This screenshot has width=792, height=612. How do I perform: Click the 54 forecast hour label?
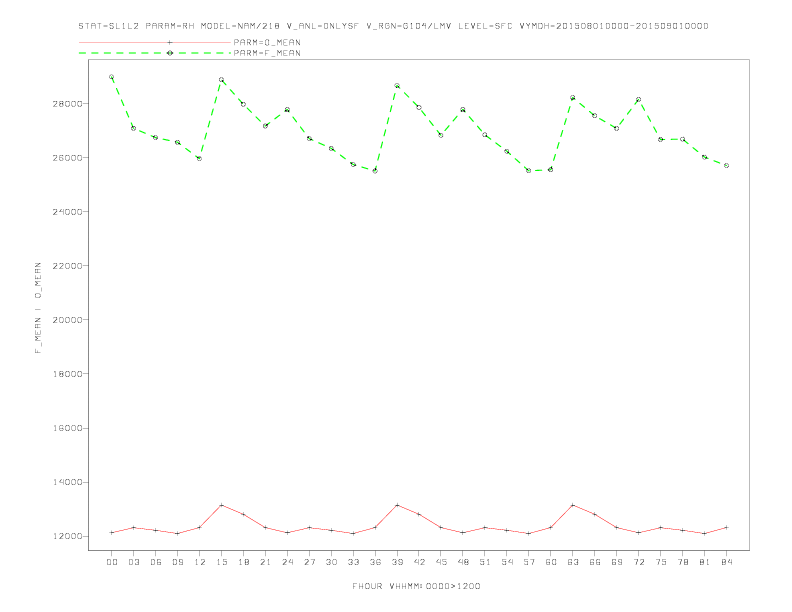507,562
